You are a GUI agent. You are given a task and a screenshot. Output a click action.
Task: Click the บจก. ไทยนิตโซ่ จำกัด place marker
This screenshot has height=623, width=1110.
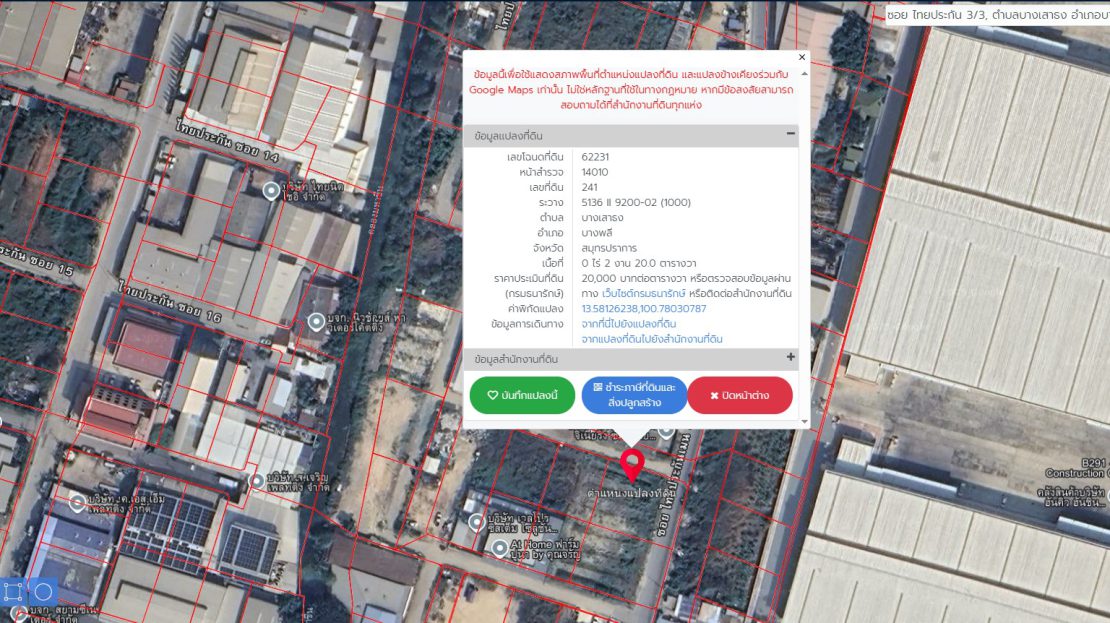coord(271,190)
